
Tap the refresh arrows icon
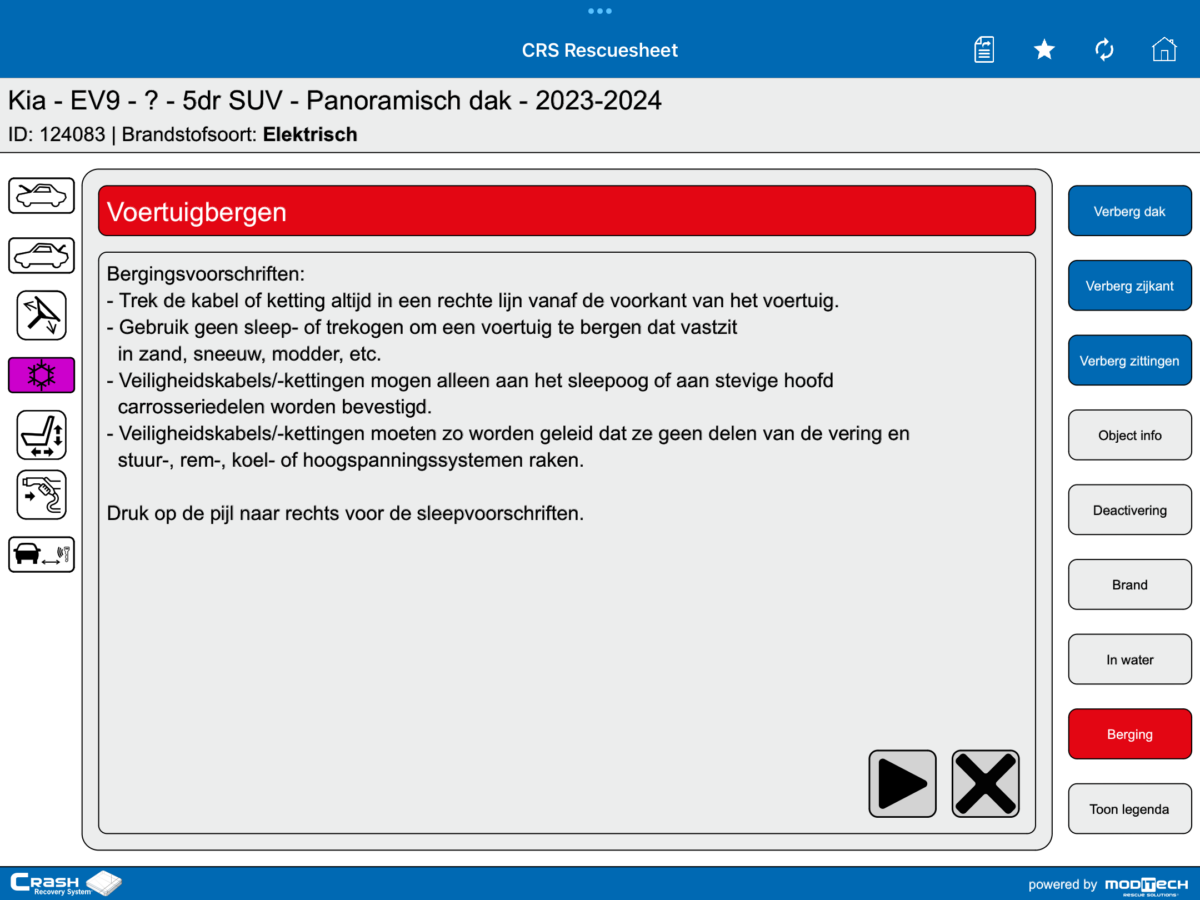tap(1104, 50)
